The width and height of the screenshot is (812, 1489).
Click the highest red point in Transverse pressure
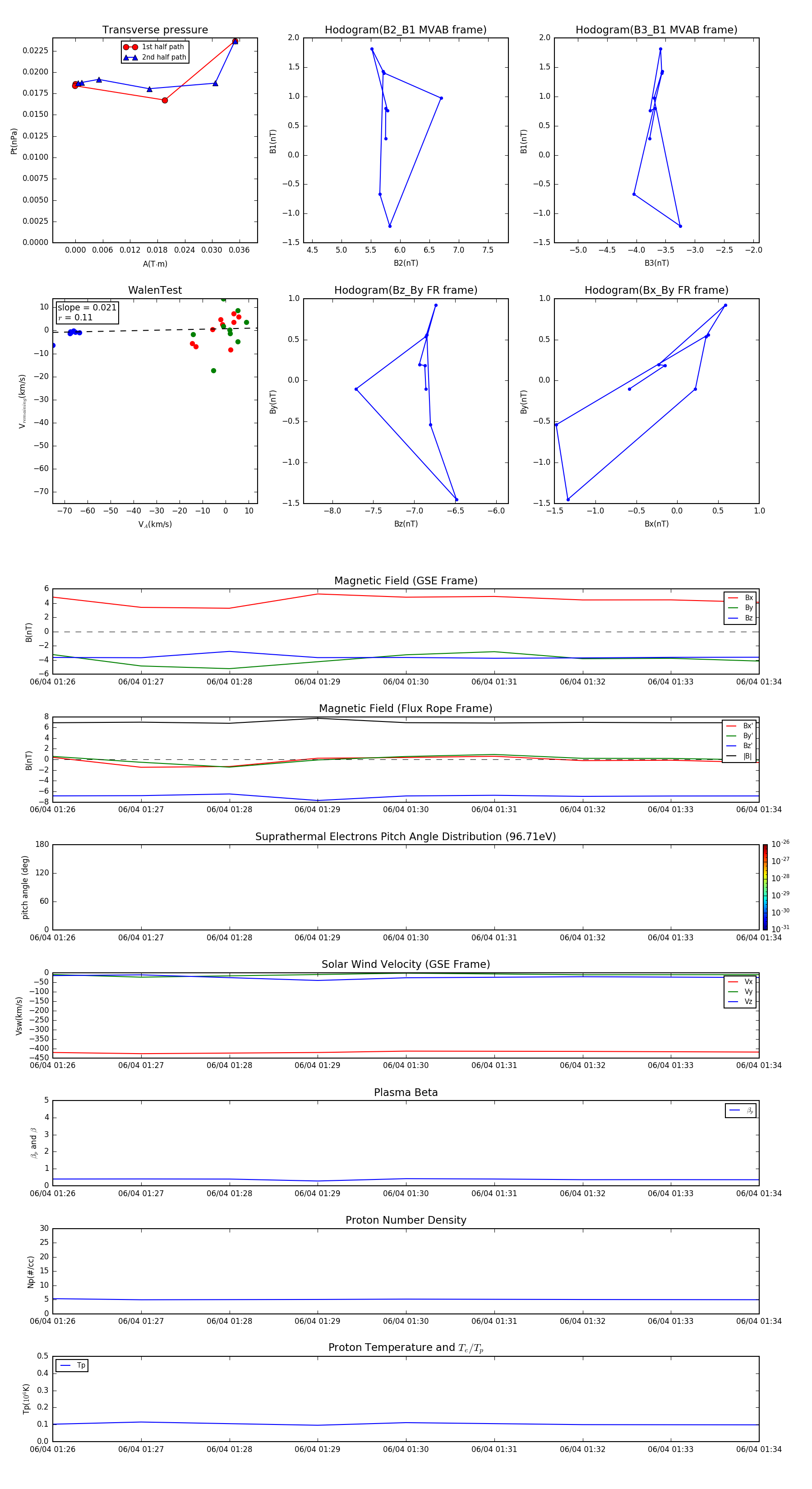(x=235, y=41)
